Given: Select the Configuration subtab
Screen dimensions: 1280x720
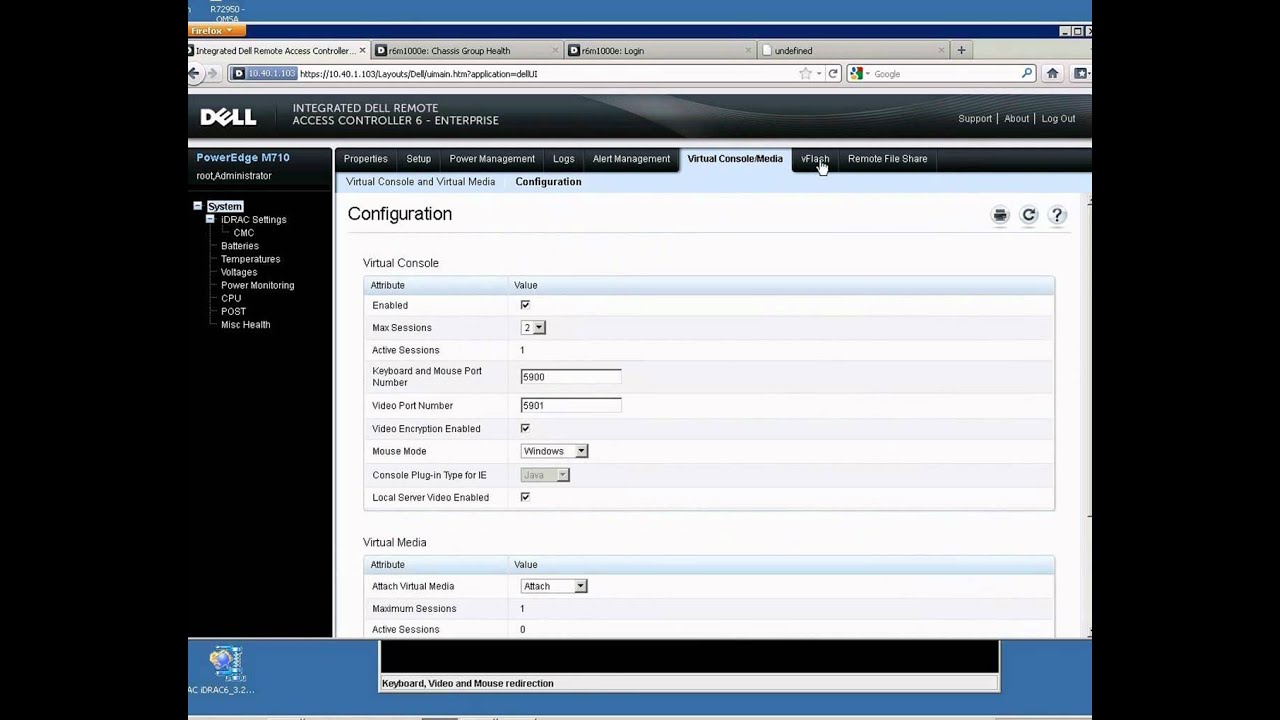Looking at the screenshot, I should tap(548, 182).
